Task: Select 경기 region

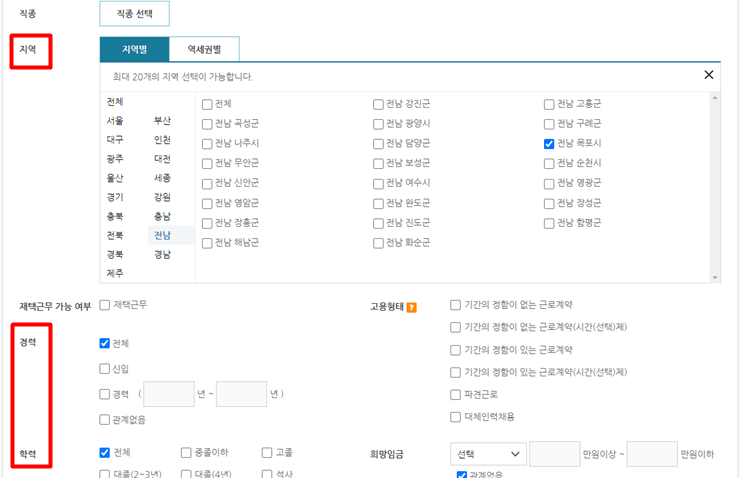Action: (115, 197)
